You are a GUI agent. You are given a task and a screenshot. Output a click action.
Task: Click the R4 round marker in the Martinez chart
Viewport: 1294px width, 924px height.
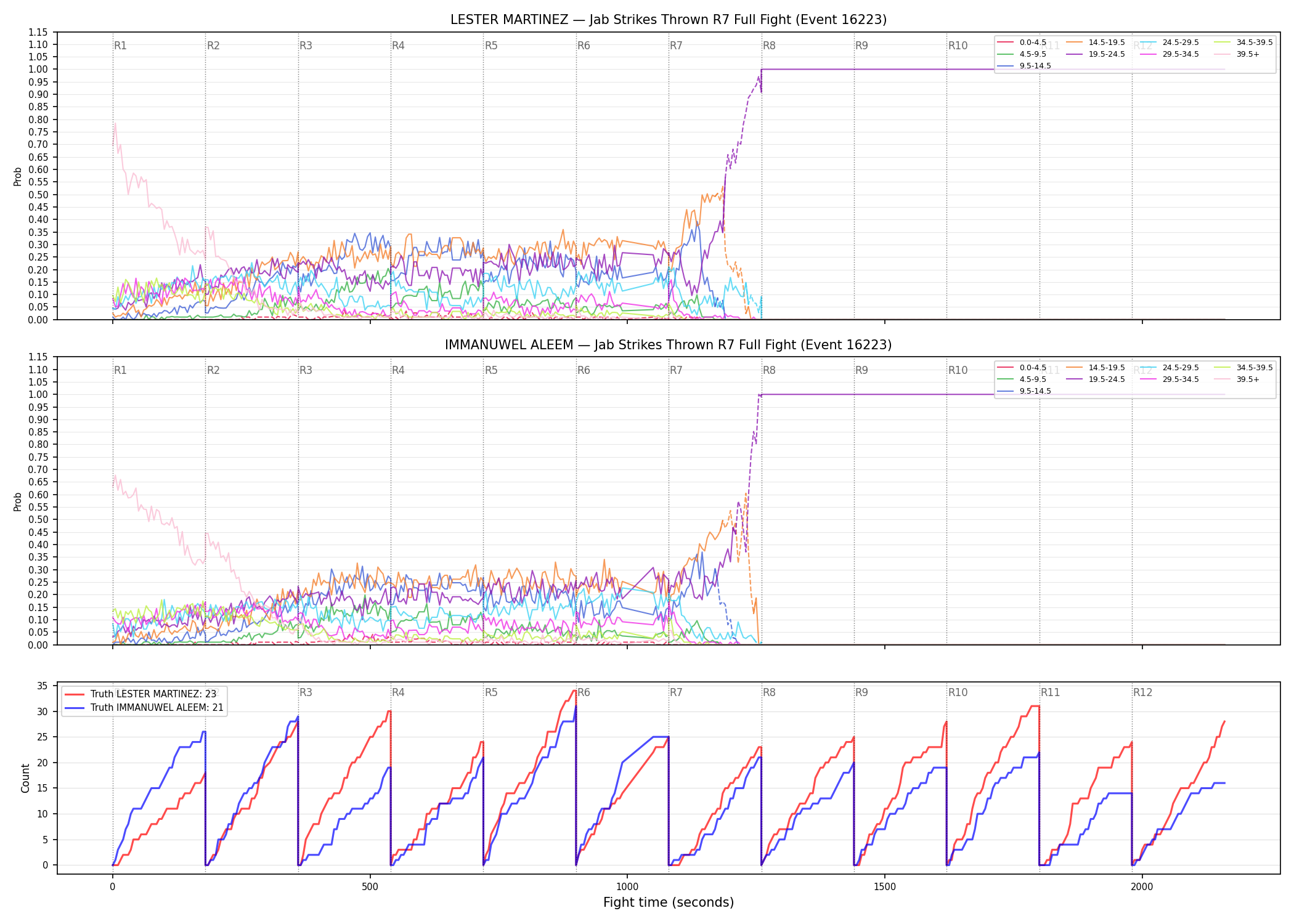coord(398,46)
